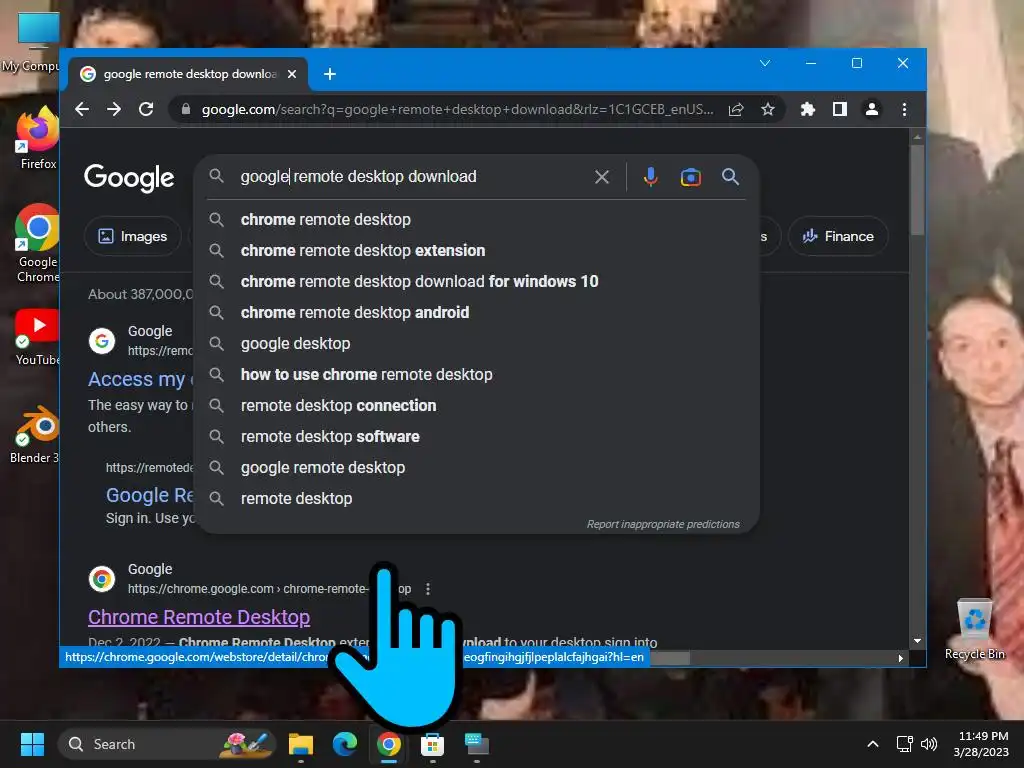The image size is (1024, 768).
Task: Open the 'Google Re' sub-result link
Action: [150, 495]
